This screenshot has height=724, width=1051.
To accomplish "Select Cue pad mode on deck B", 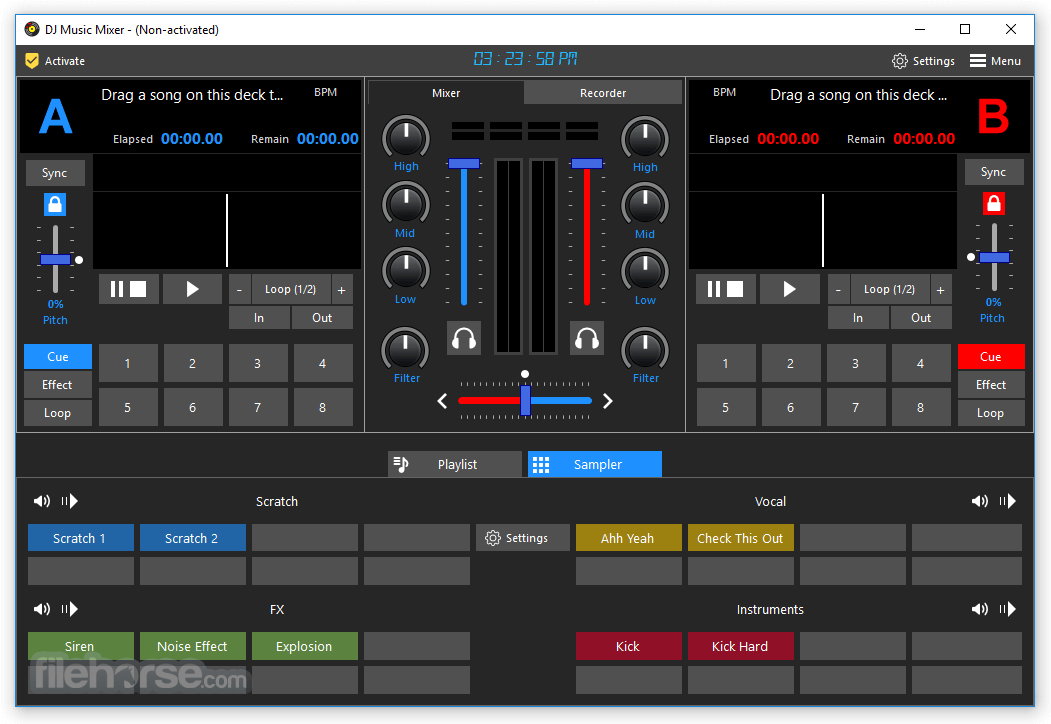I will tap(991, 357).
